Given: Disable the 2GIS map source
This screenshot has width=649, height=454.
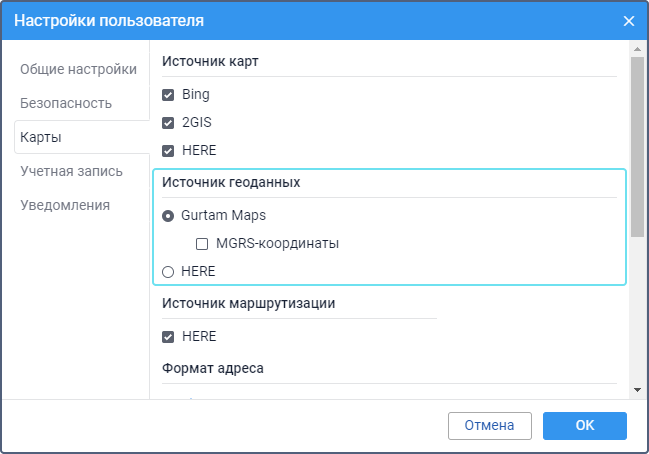Looking at the screenshot, I should [x=168, y=123].
